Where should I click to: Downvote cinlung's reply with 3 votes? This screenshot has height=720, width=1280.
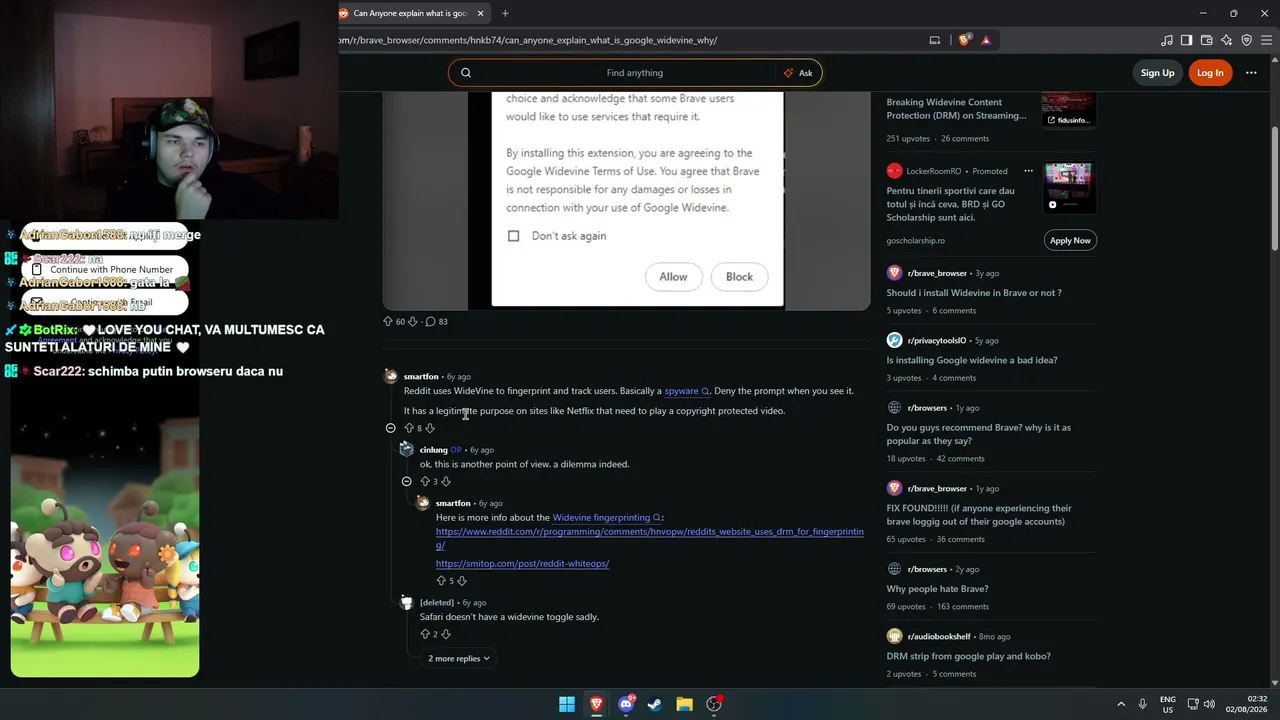click(x=446, y=481)
